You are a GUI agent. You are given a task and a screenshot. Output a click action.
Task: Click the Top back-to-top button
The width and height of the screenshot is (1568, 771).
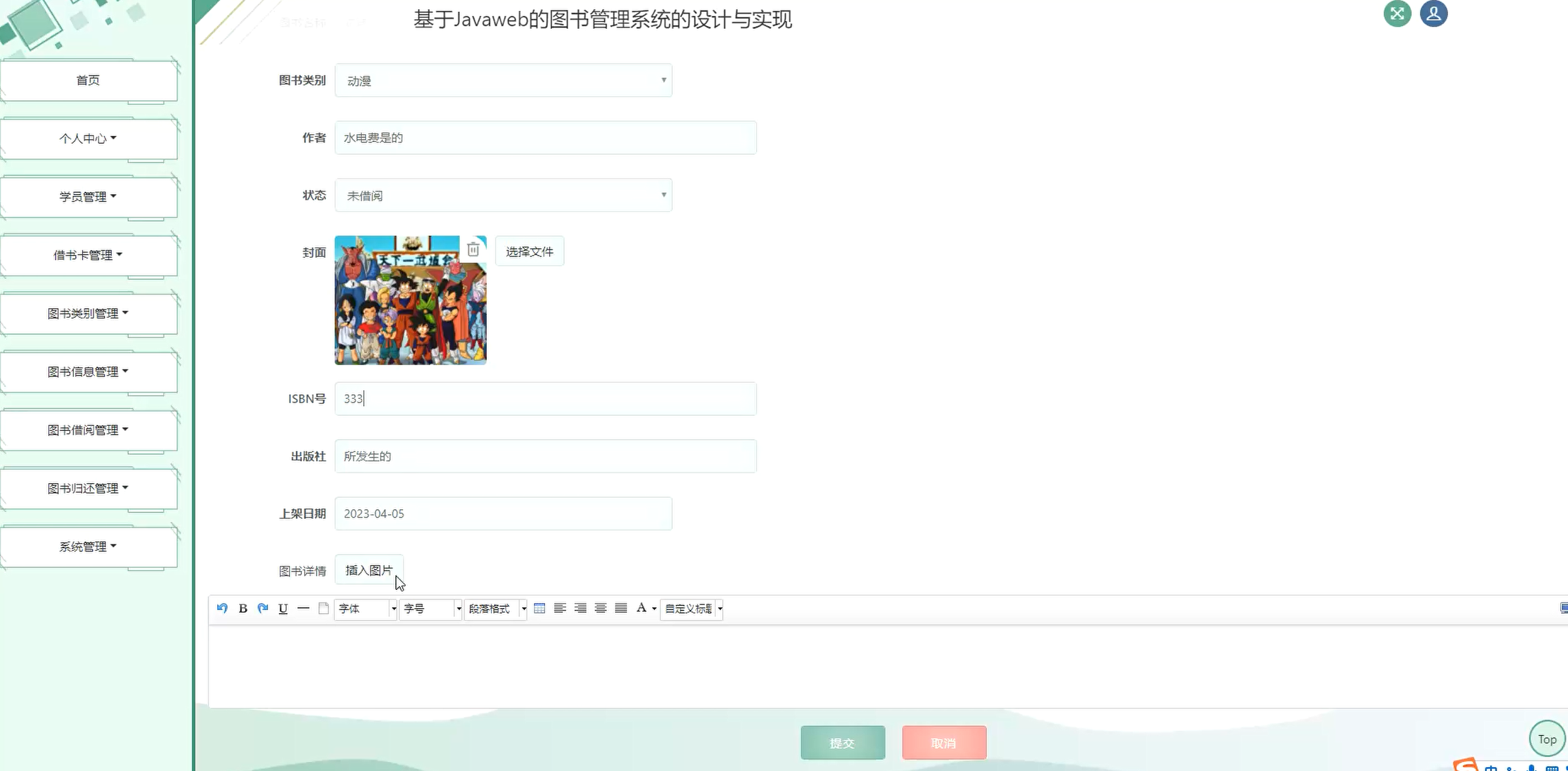point(1547,739)
